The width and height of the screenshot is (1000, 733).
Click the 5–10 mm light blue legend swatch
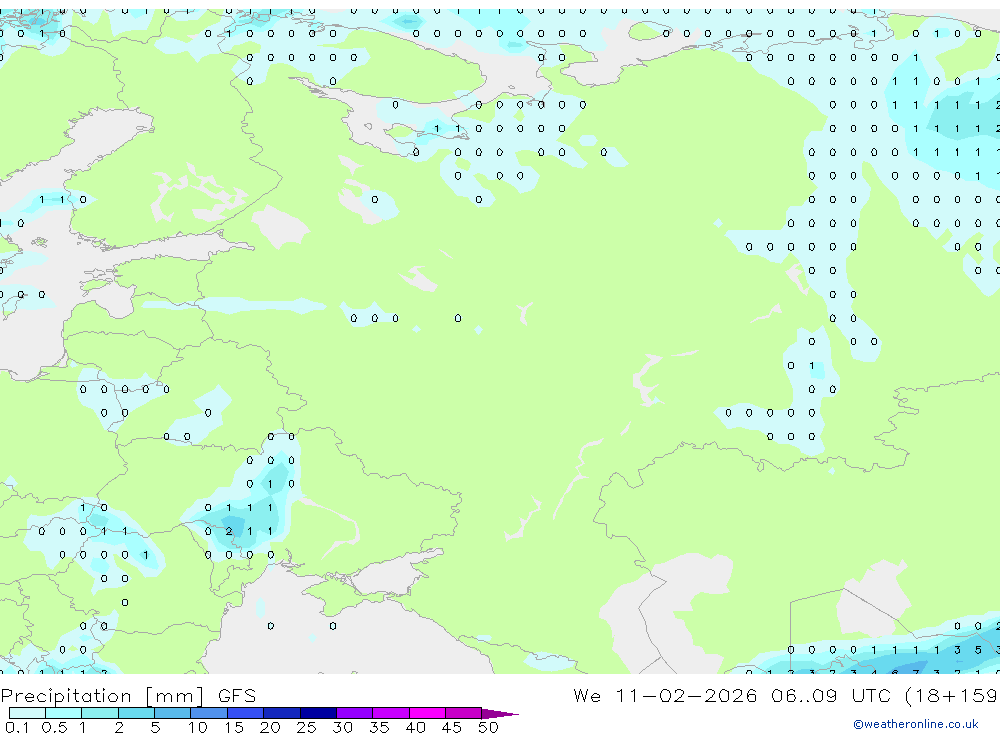click(x=172, y=713)
